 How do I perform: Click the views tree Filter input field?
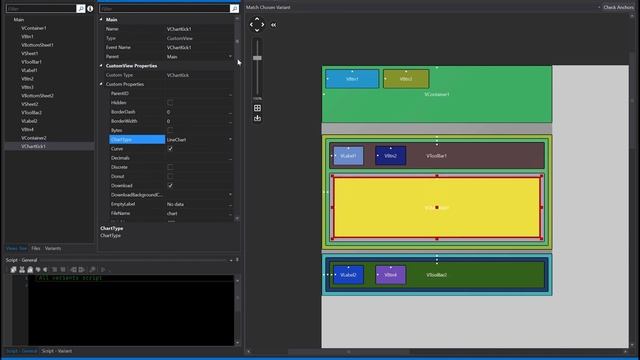tap(41, 8)
